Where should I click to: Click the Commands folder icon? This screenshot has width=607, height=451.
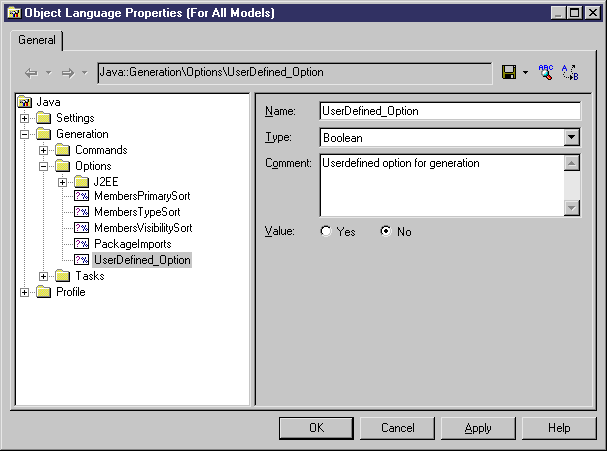[x=62, y=150]
